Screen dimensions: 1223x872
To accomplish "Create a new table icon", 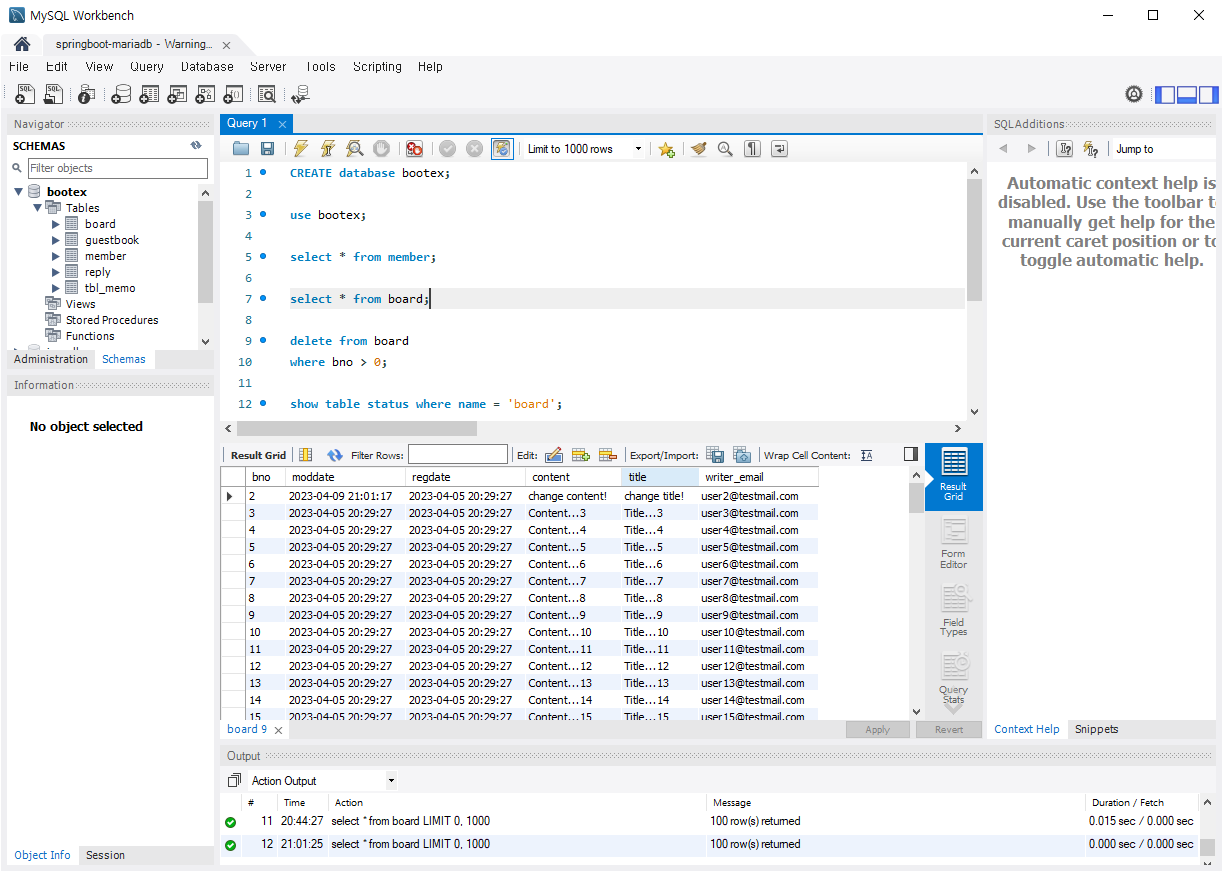I will point(149,94).
